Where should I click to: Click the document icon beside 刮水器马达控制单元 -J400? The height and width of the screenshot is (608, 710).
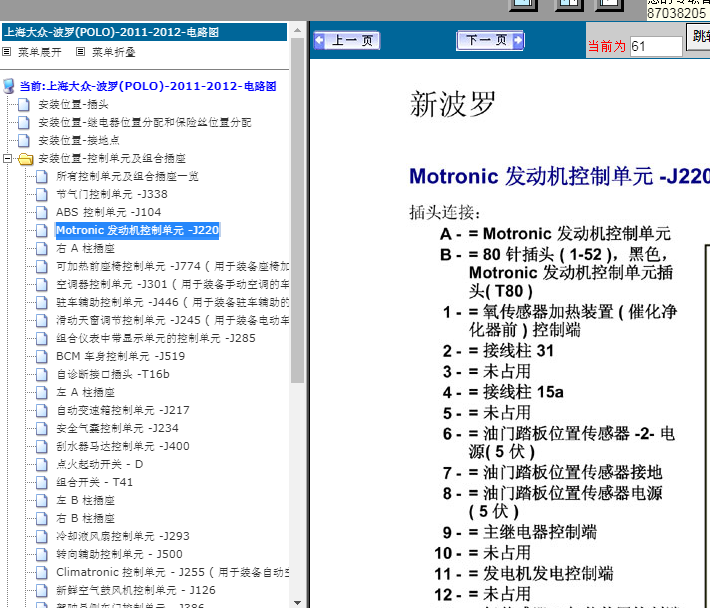click(42, 446)
